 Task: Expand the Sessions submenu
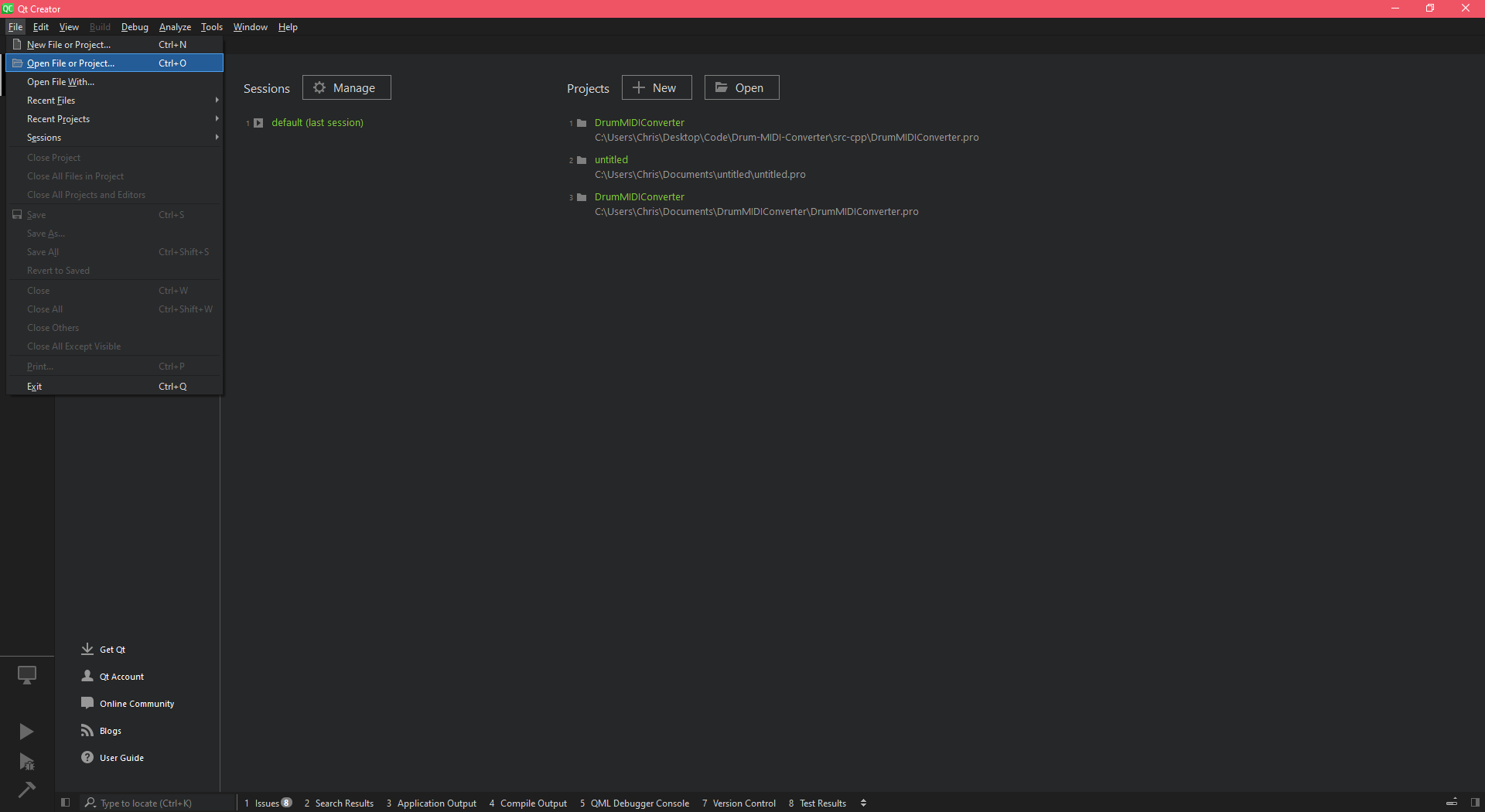click(x=114, y=137)
